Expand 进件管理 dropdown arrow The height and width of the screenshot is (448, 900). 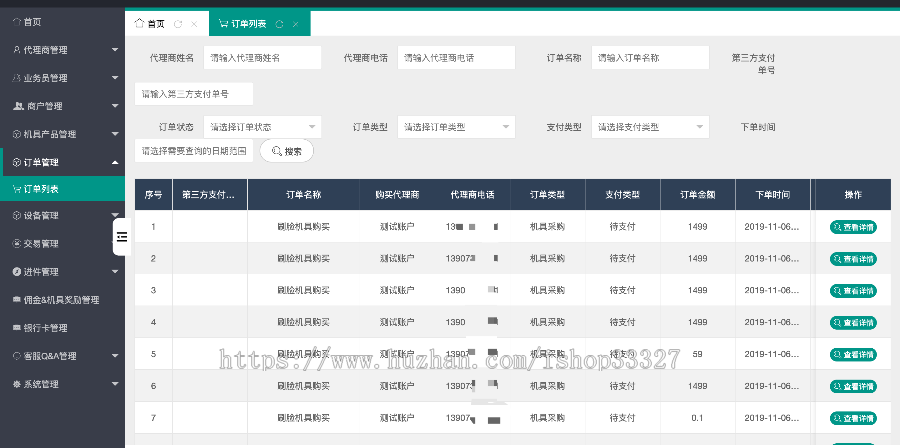click(115, 272)
